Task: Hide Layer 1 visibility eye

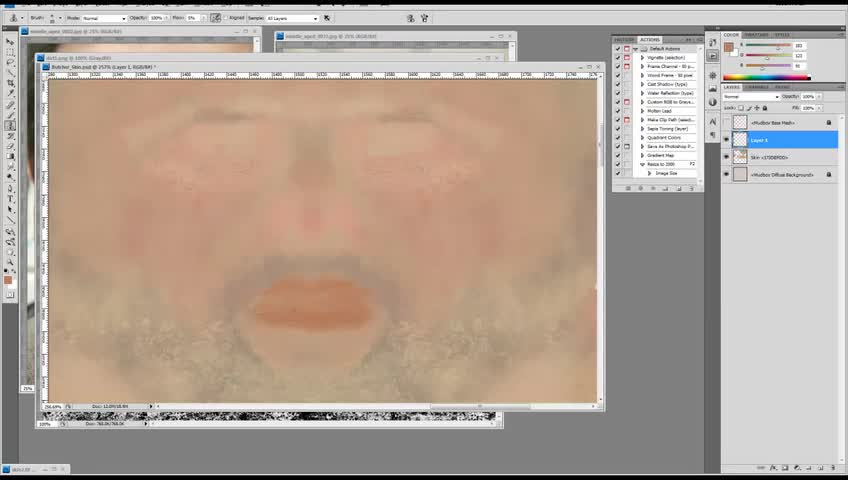Action: (x=726, y=140)
